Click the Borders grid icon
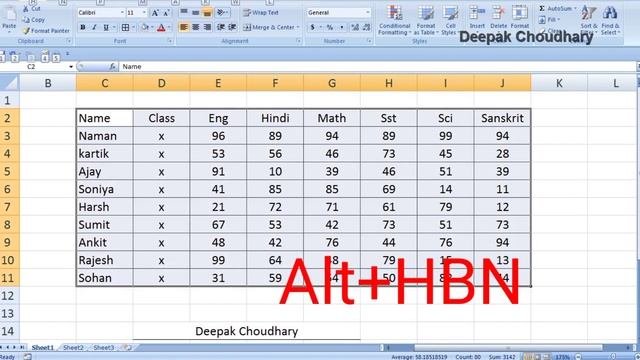640x360 pixels. (125, 27)
